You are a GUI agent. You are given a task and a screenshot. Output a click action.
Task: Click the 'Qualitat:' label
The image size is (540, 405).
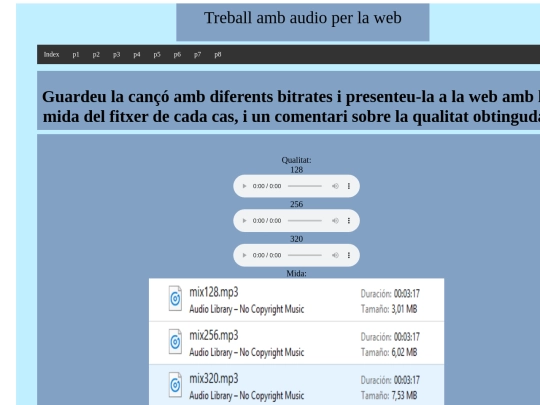(x=296, y=160)
